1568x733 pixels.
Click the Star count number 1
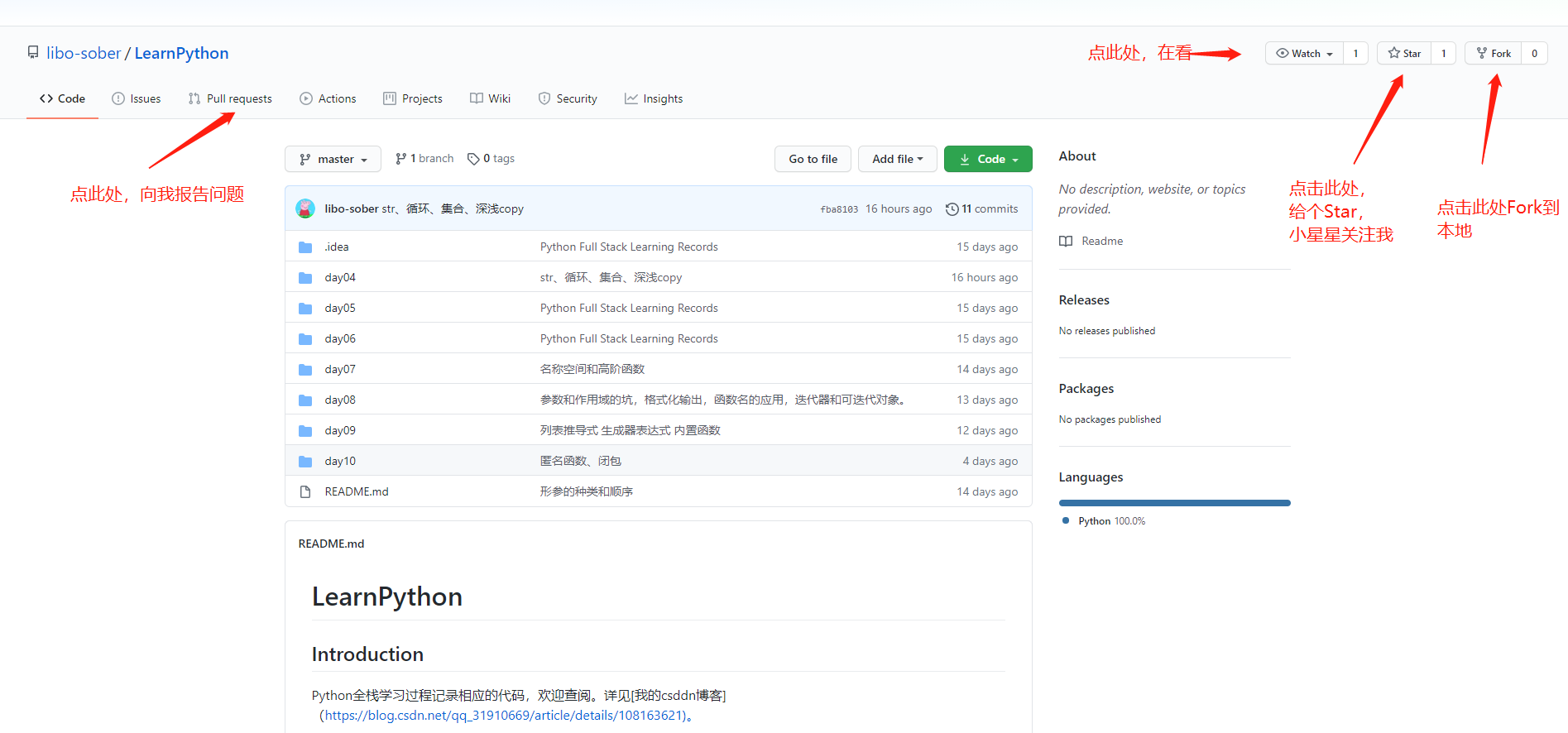coord(1444,53)
